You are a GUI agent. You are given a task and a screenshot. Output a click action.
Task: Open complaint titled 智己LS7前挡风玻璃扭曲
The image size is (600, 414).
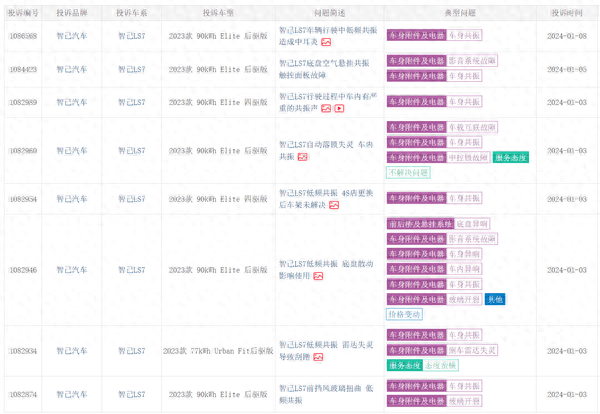(325, 387)
